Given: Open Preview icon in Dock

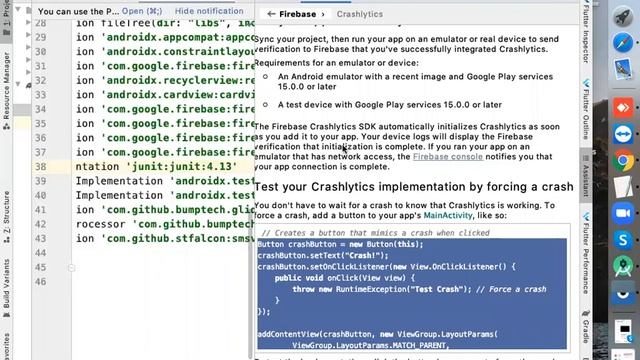Looking at the screenshot, I should click(622, 69).
